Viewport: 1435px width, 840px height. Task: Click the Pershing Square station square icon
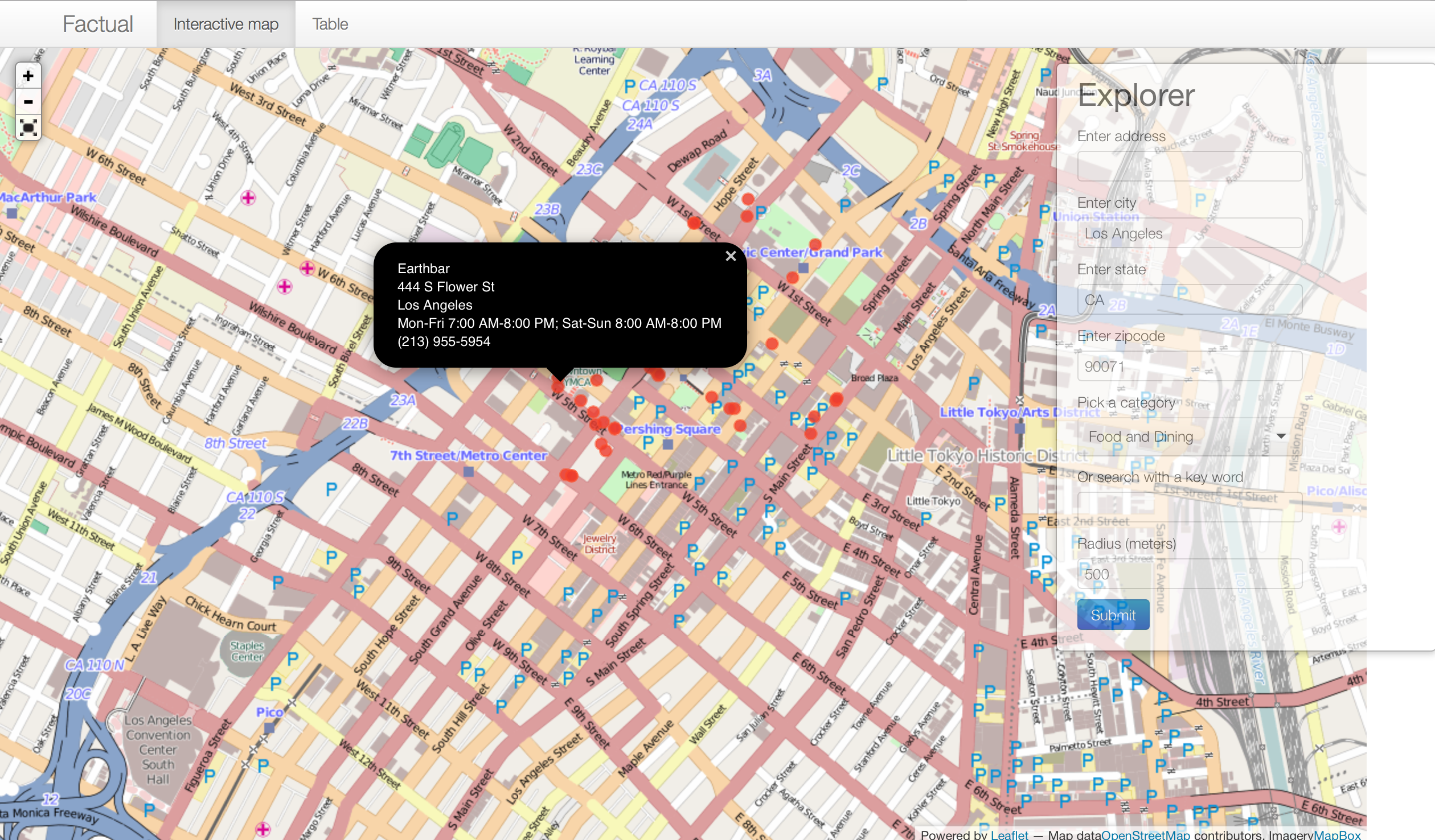[x=668, y=444]
